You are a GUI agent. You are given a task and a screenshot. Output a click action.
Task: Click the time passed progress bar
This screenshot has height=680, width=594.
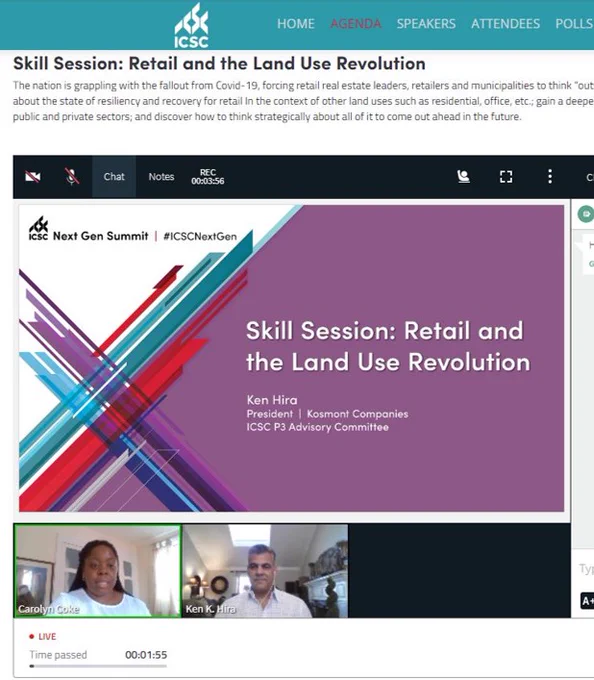pyautogui.click(x=98, y=666)
